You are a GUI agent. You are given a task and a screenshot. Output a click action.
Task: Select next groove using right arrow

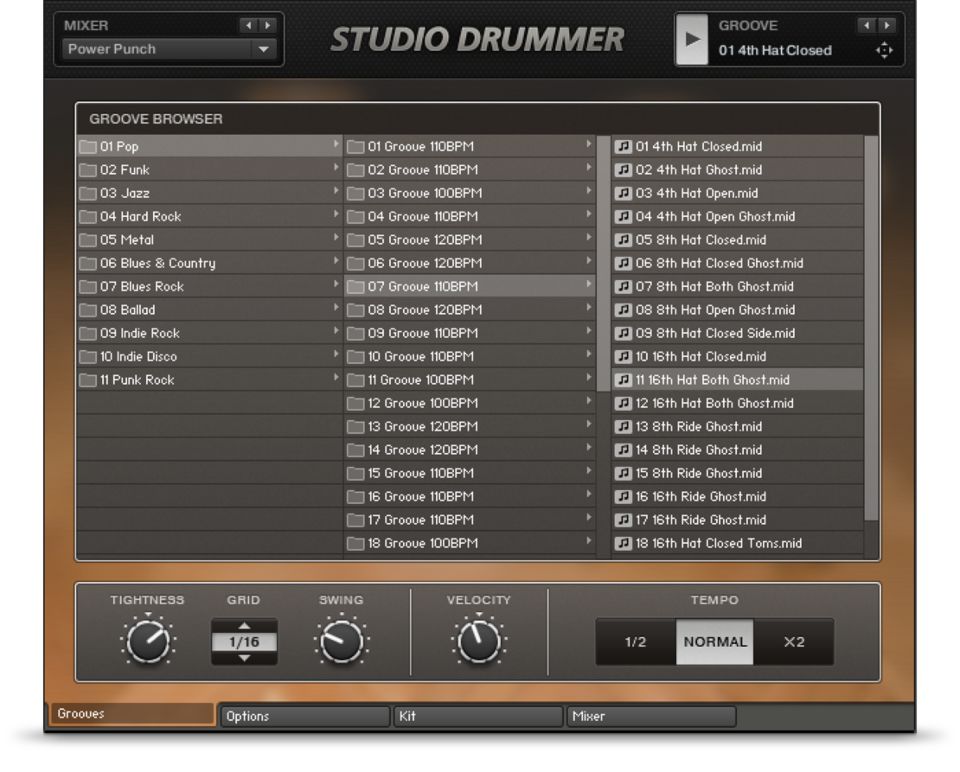coord(885,25)
